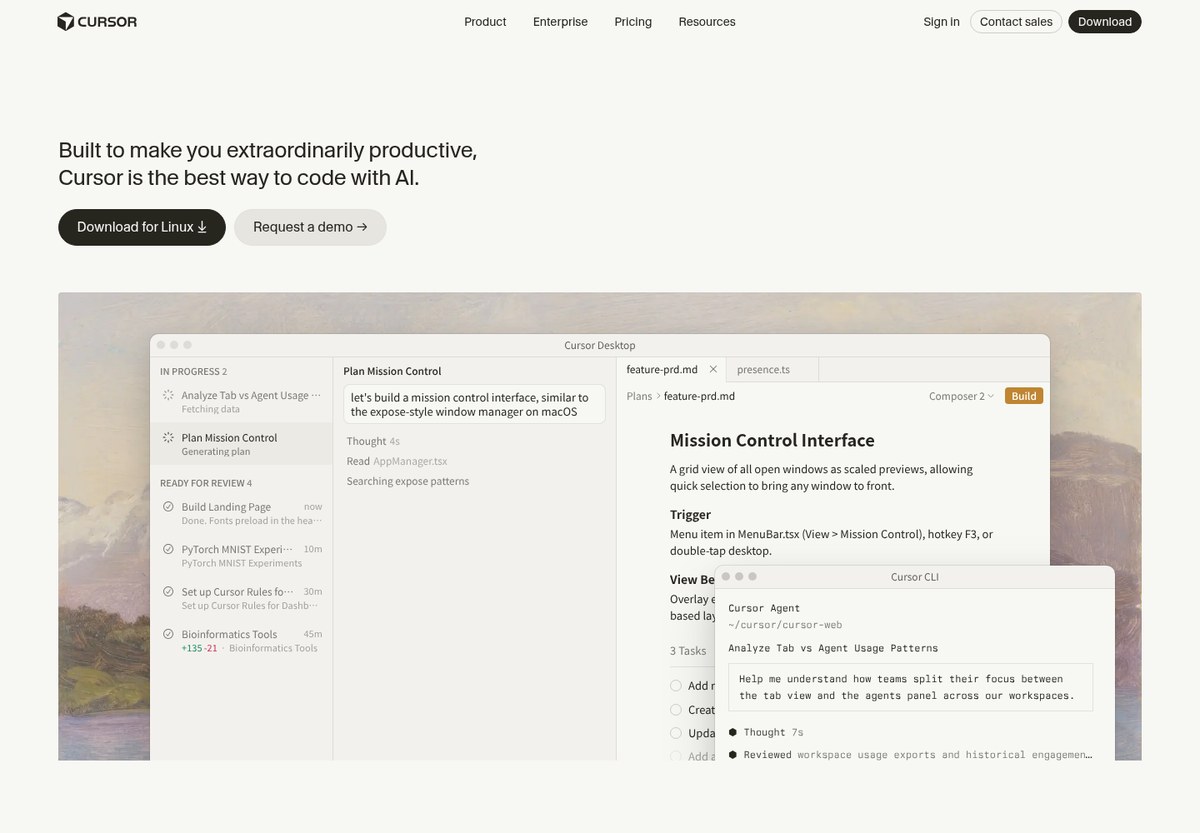Toggle first task checkbox starting with Add
The width and height of the screenshot is (1200, 833).
point(676,686)
